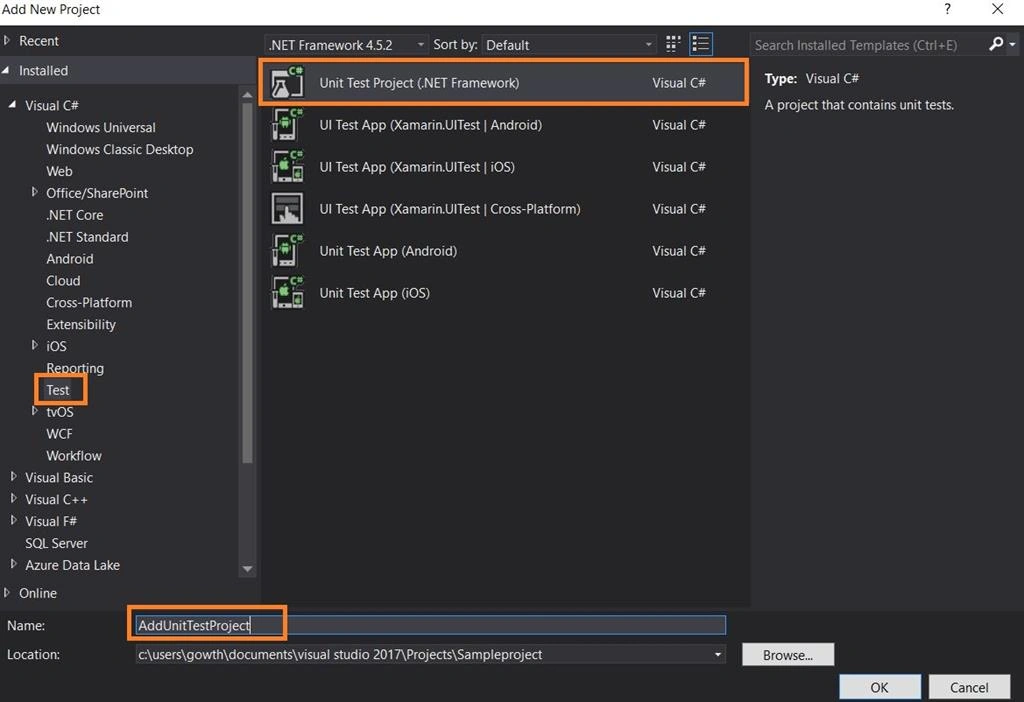Click the project Name input field
This screenshot has height=702, width=1024.
[430, 625]
